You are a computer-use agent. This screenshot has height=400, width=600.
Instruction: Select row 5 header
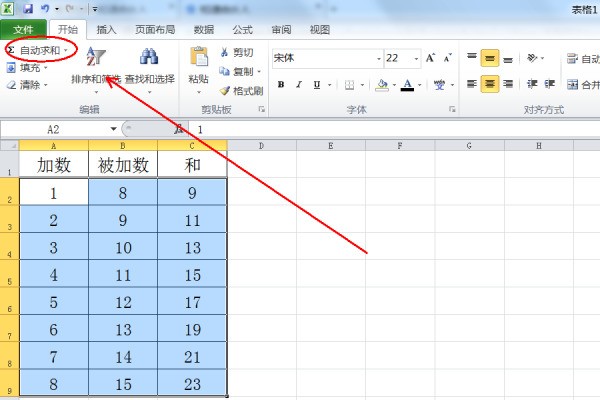[x=10, y=273]
